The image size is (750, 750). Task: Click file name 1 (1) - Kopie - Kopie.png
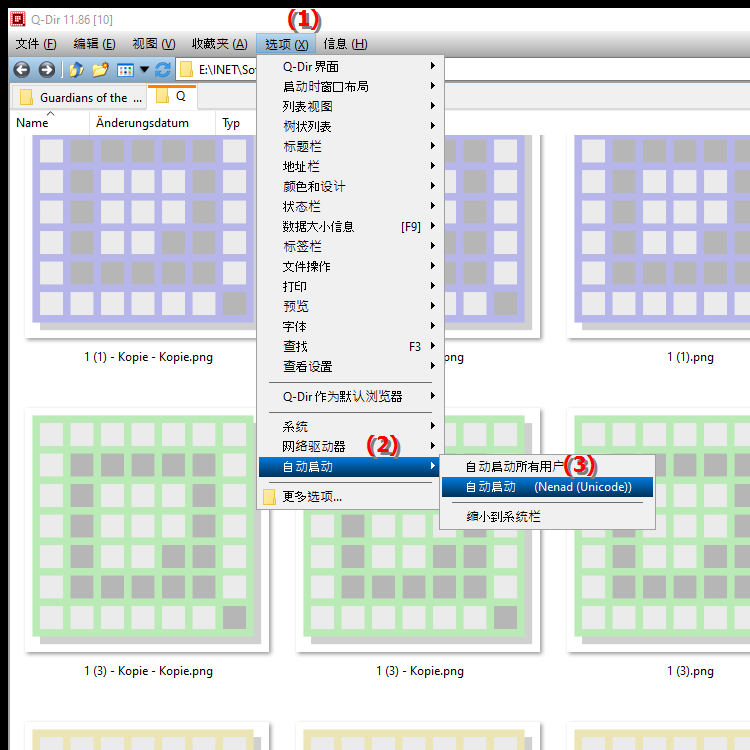pyautogui.click(x=148, y=357)
